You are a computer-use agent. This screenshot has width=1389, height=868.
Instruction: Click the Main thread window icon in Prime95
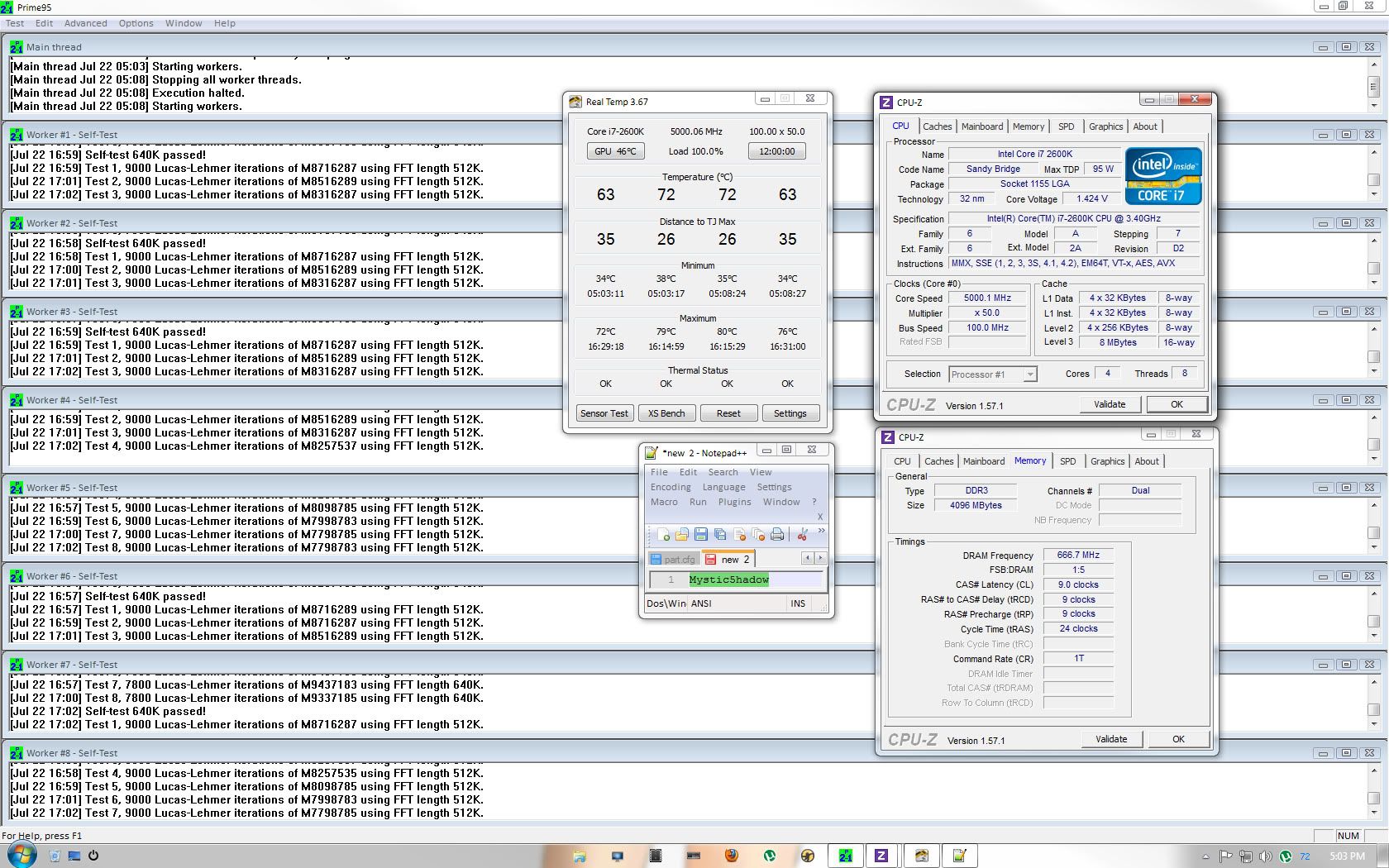click(x=17, y=47)
